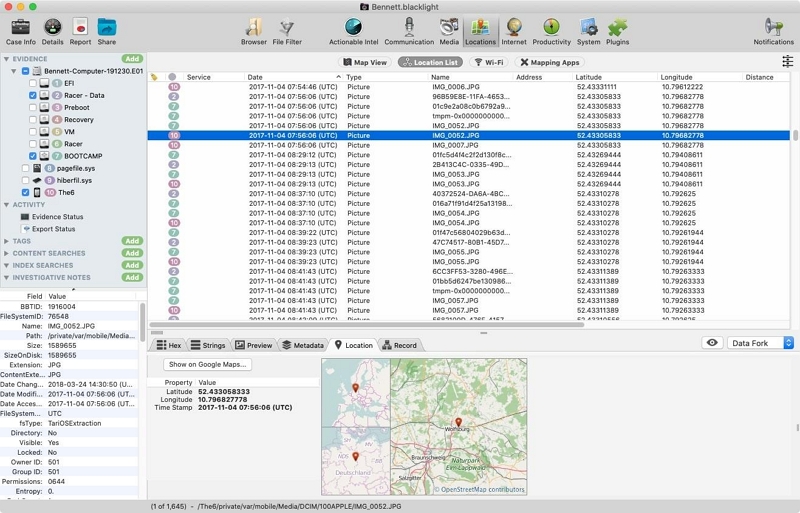The height and width of the screenshot is (513, 800).
Task: Add new evidence with Add button
Action: point(132,59)
